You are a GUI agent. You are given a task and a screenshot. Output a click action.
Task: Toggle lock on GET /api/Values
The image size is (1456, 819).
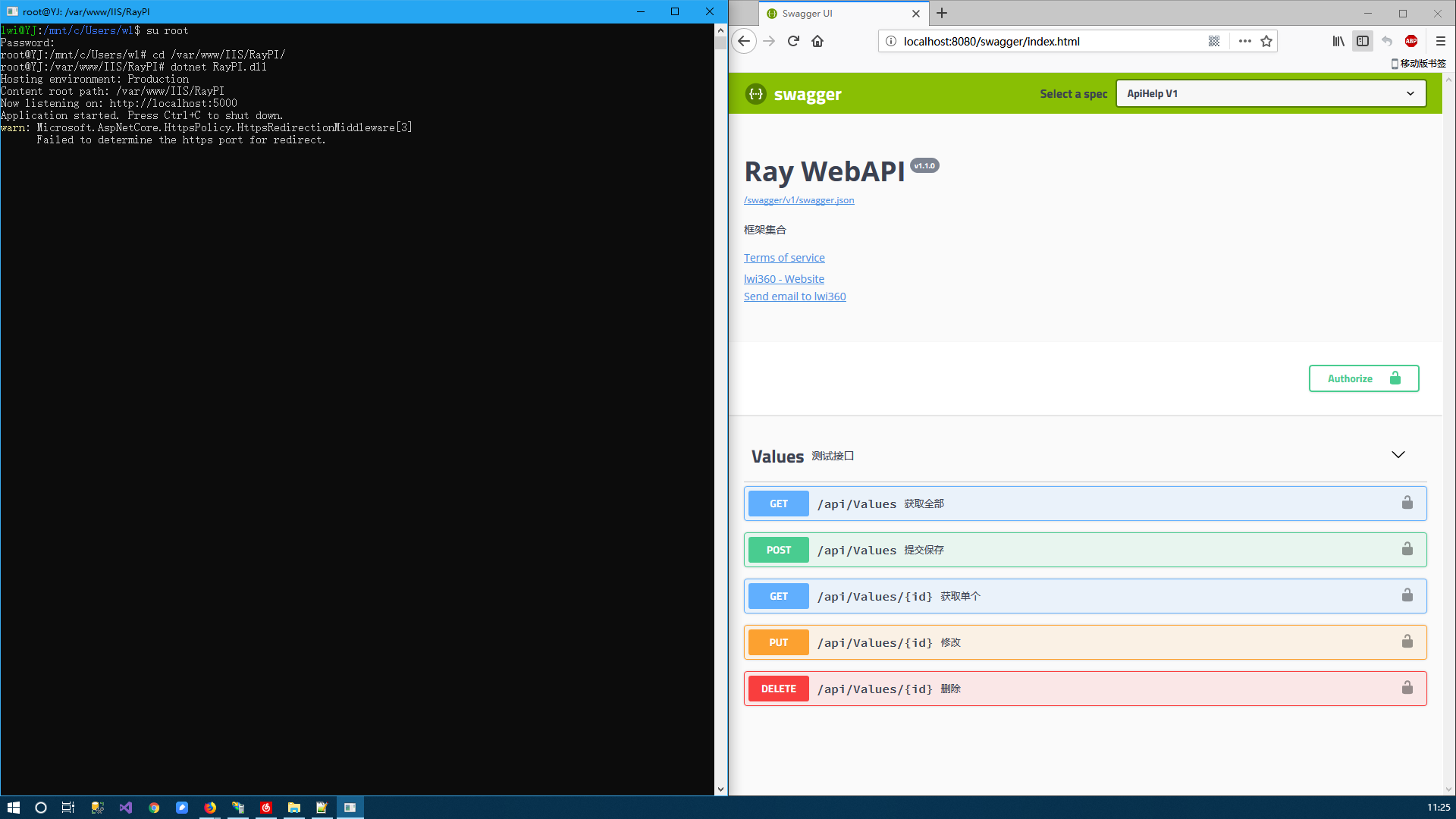(1407, 503)
